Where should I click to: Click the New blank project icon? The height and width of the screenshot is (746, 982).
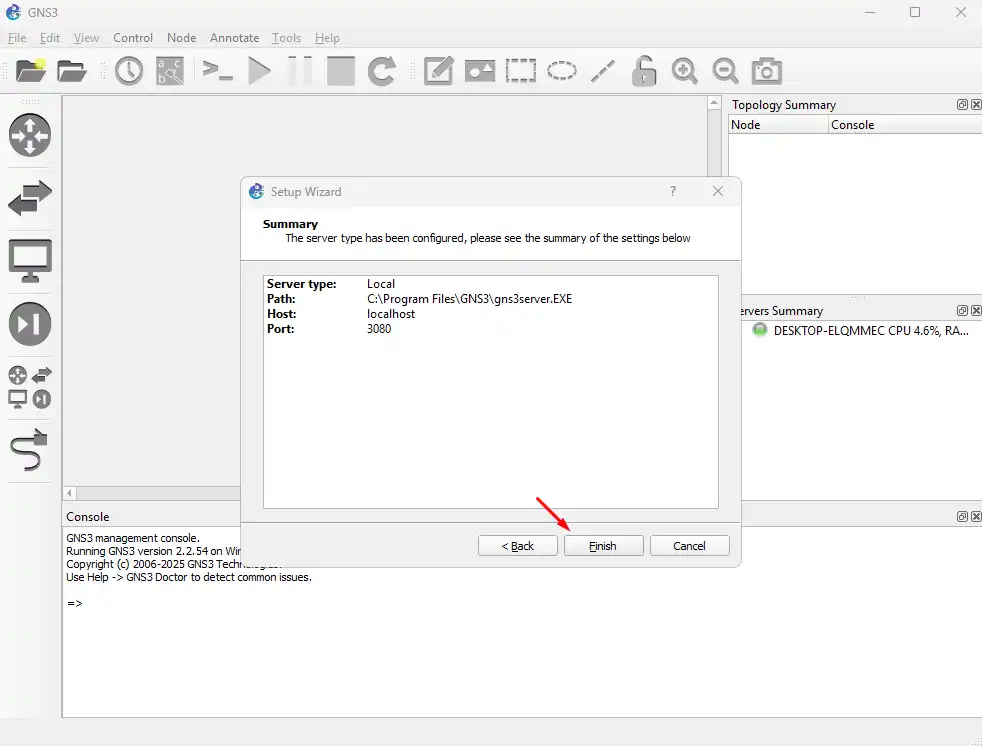(31, 71)
